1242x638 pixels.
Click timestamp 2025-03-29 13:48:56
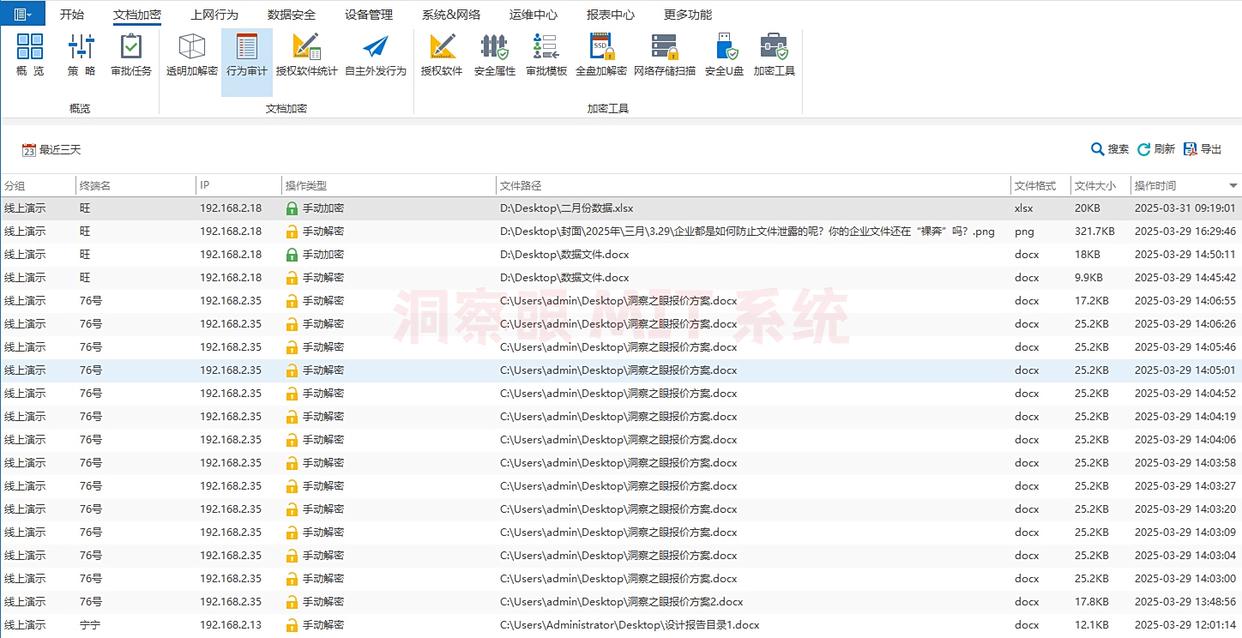1185,602
